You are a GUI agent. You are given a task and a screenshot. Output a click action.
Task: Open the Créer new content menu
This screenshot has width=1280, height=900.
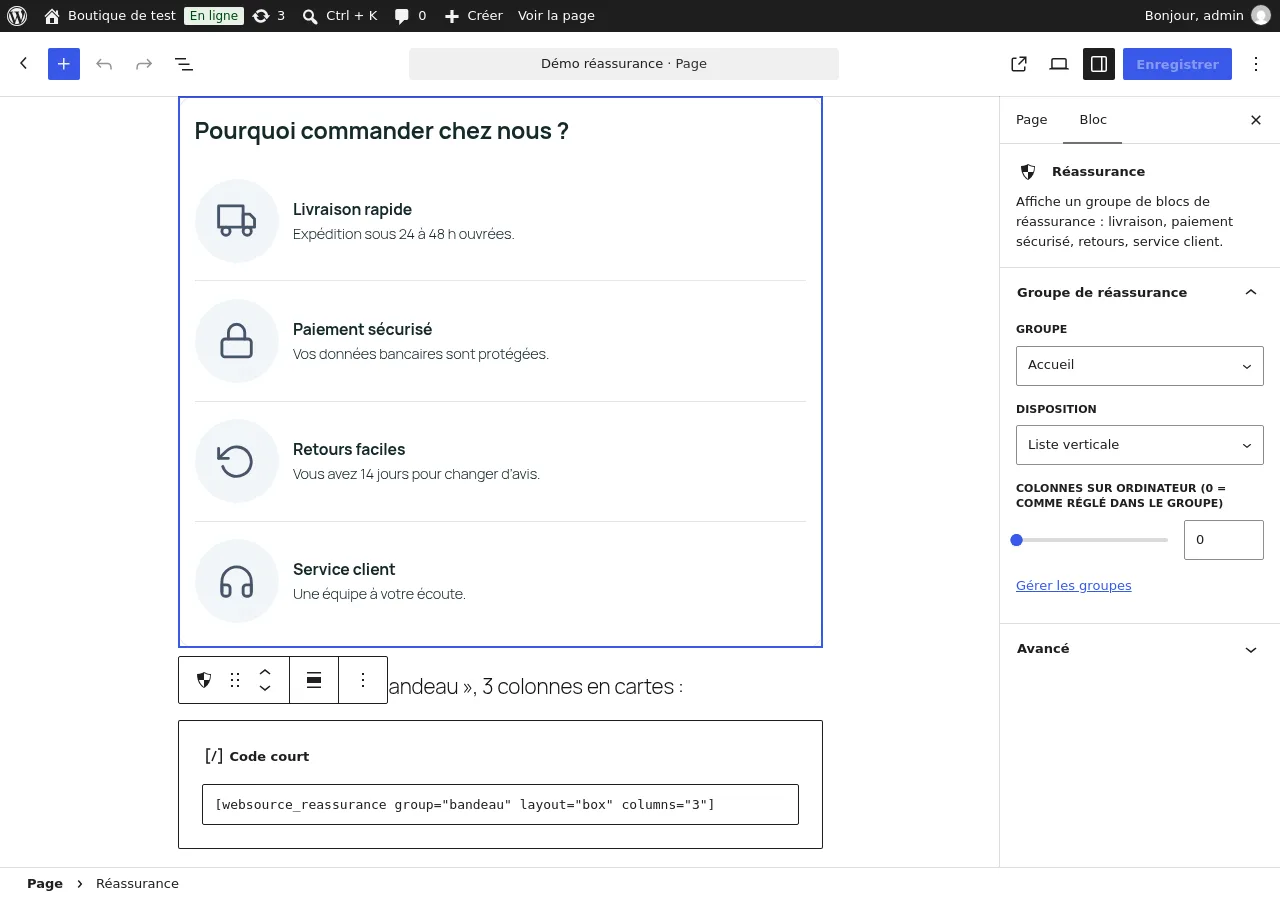click(473, 16)
